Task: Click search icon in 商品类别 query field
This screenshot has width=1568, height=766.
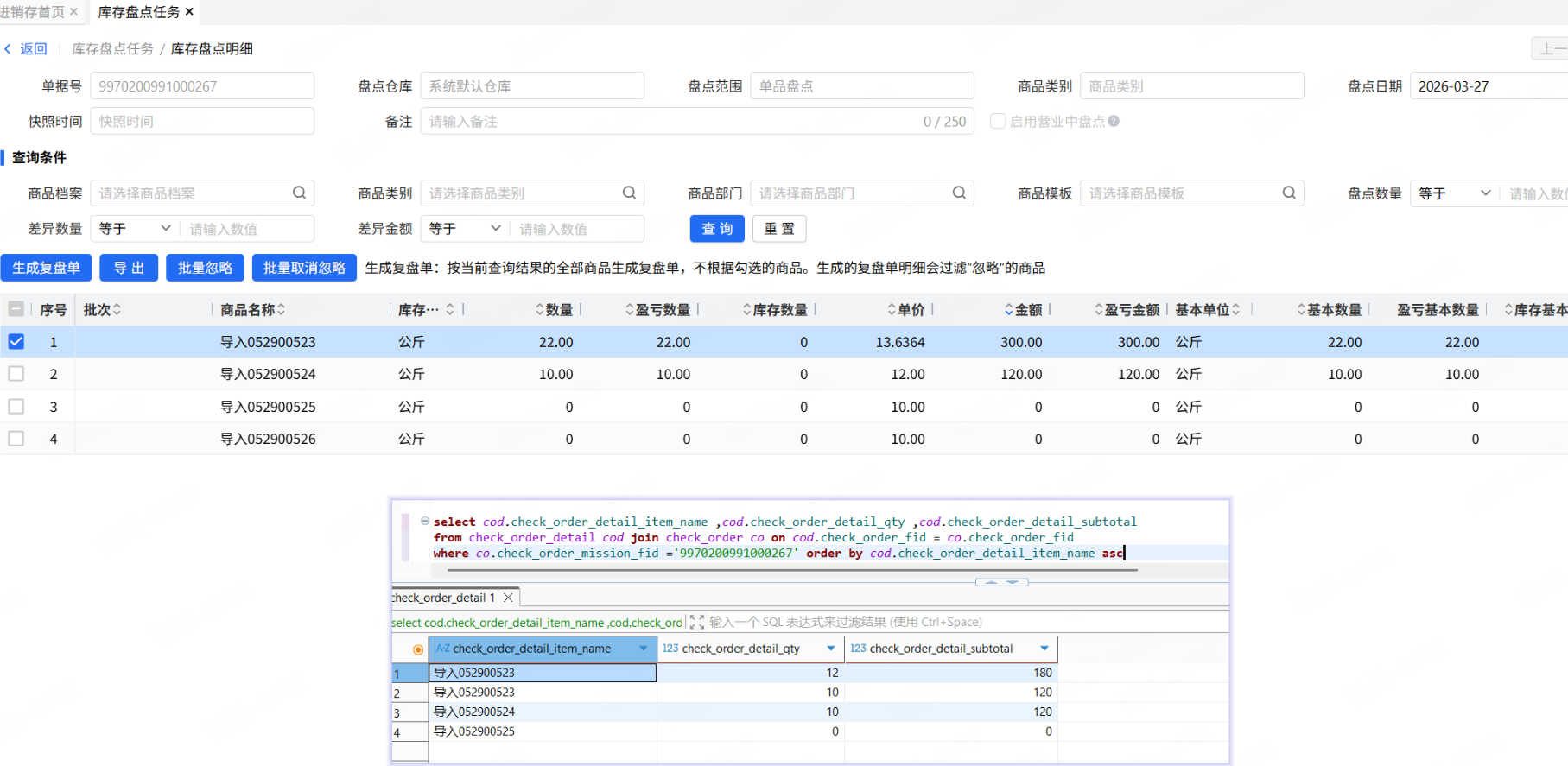Action: coord(629,193)
